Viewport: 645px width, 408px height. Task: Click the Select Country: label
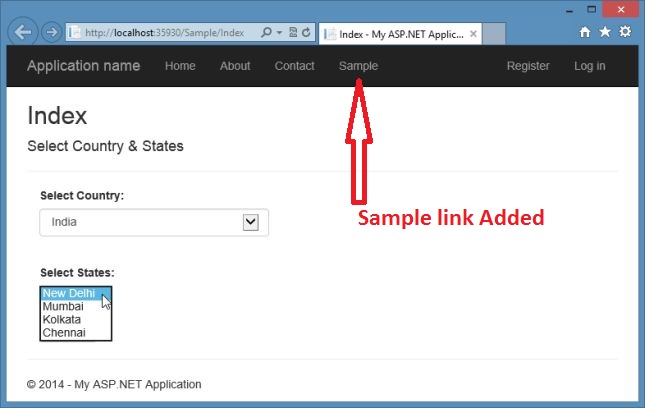82,195
